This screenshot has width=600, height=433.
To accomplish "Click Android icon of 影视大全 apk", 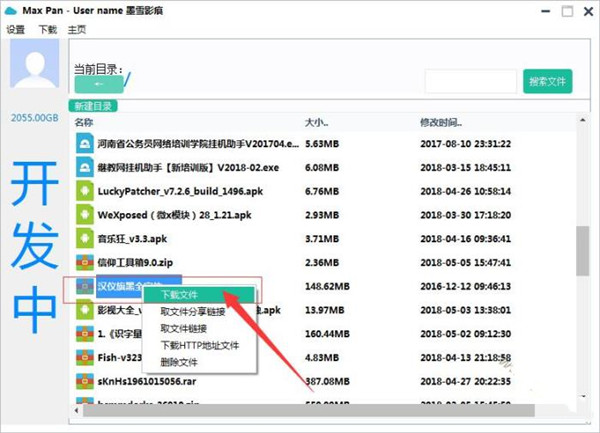I will point(85,309).
